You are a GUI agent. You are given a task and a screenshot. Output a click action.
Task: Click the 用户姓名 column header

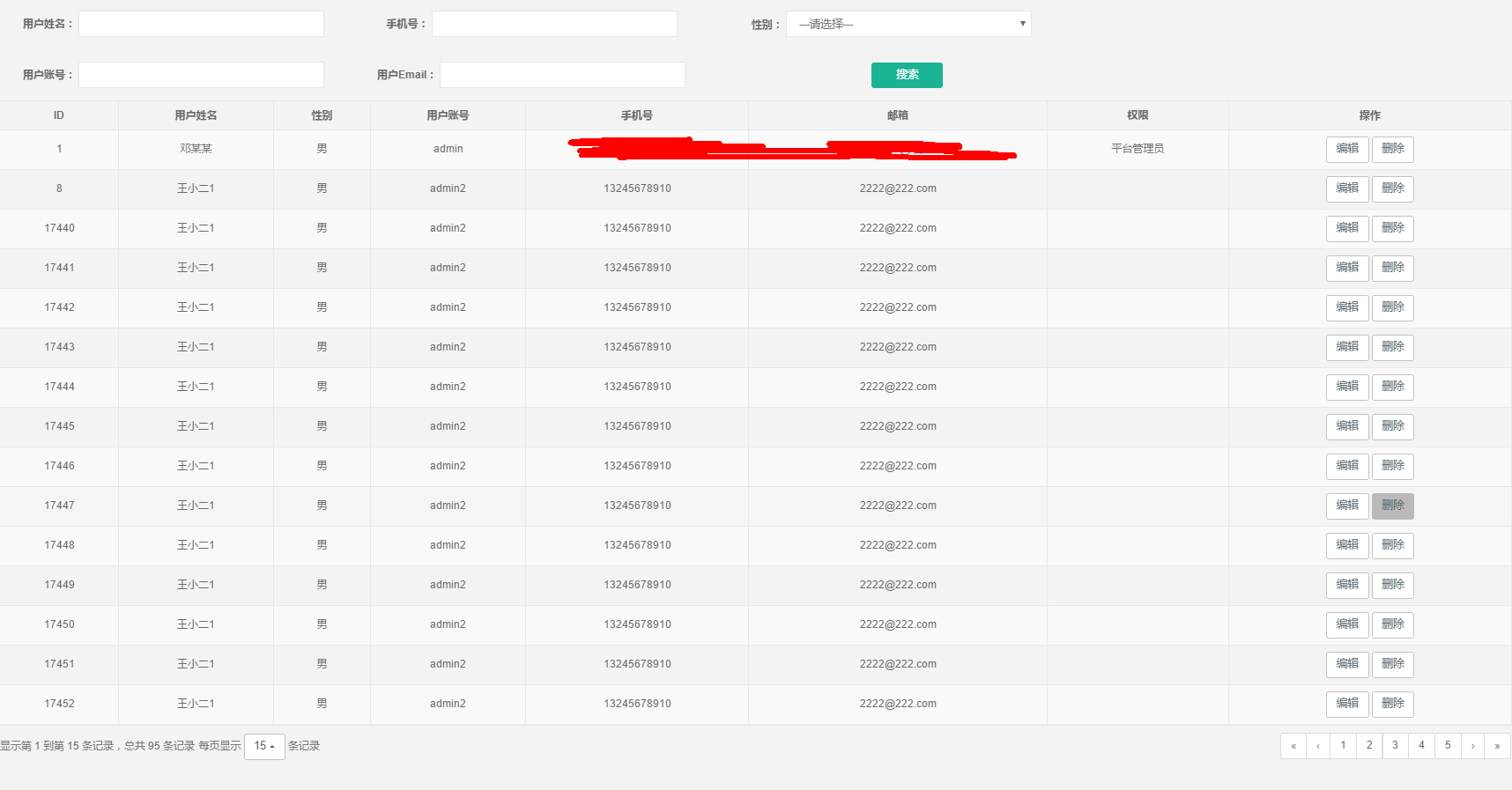tap(196, 115)
